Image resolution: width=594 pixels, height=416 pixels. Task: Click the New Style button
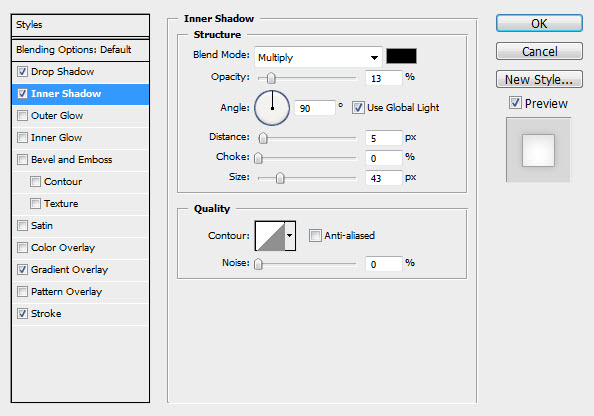pyautogui.click(x=539, y=79)
